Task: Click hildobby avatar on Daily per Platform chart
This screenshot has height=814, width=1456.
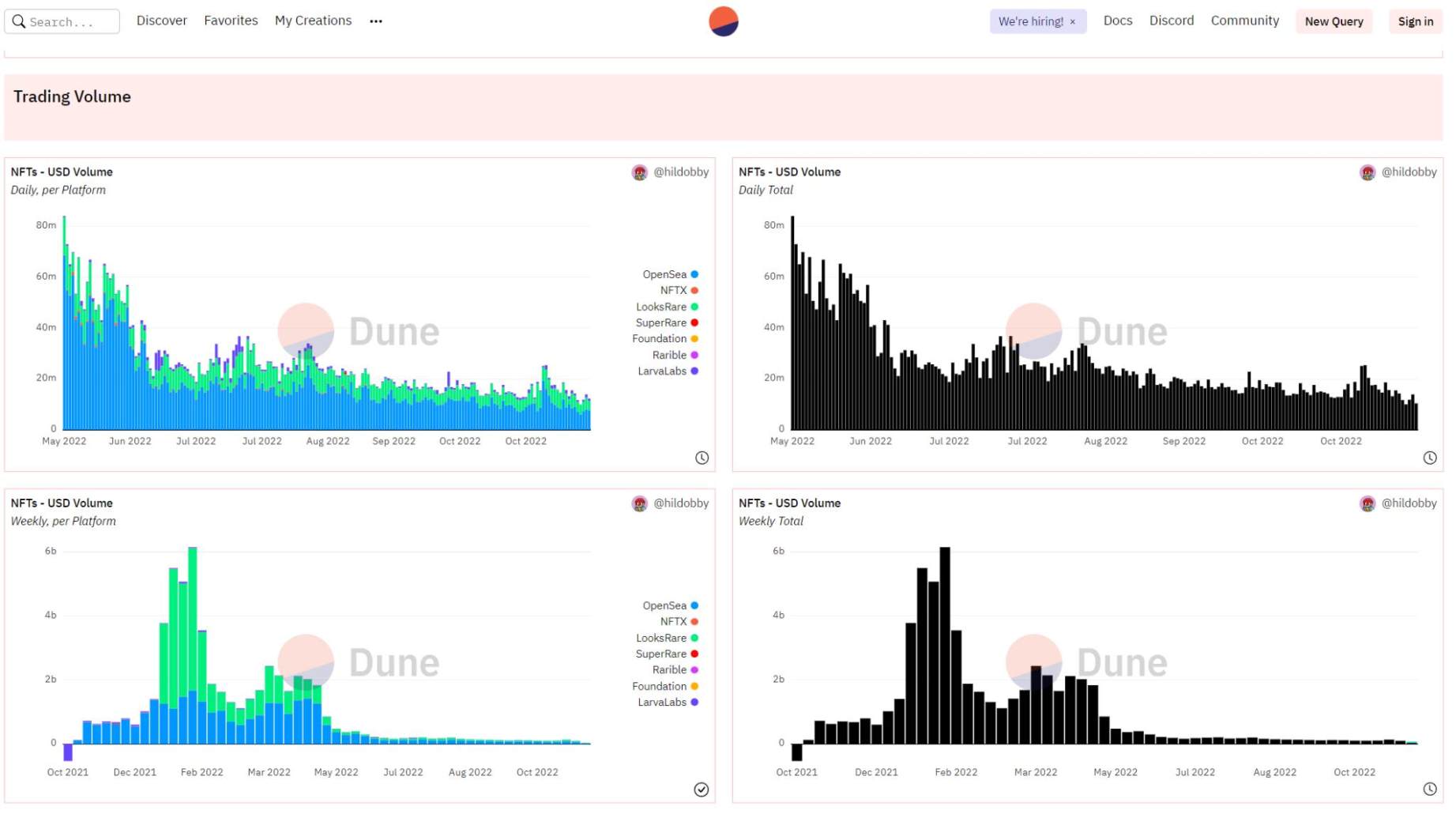Action: pyautogui.click(x=639, y=172)
